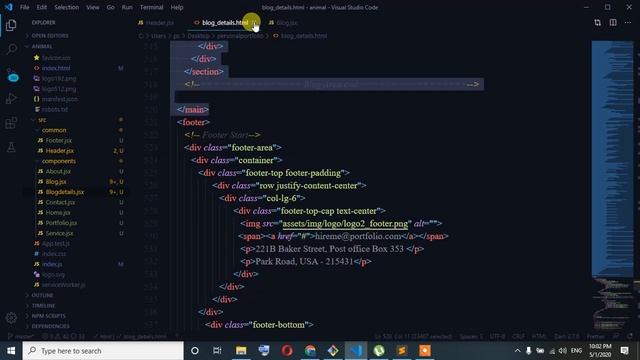Click the minimap code overview
This screenshot has height=360, width=640.
613,184
